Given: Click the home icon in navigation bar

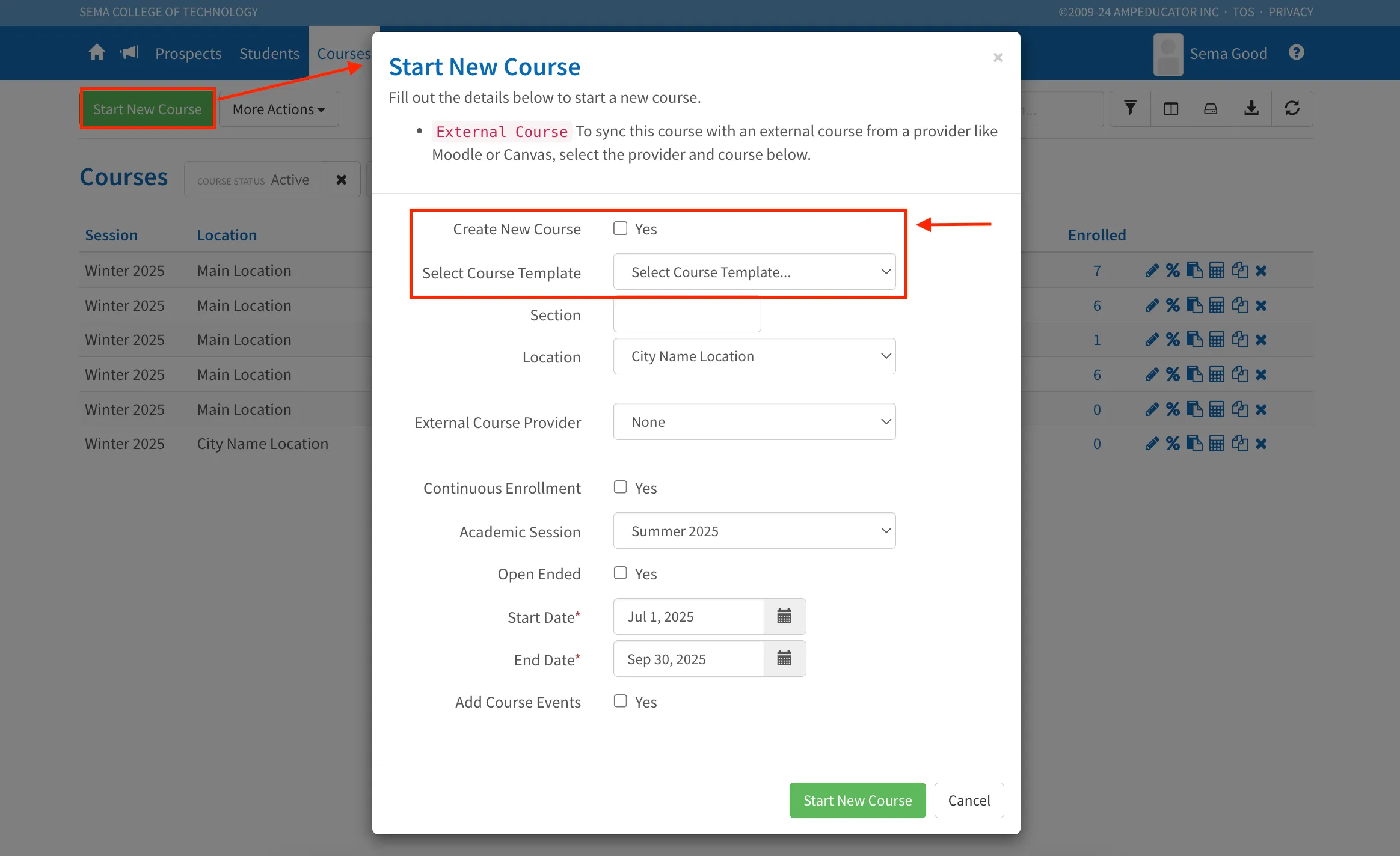Looking at the screenshot, I should pyautogui.click(x=97, y=53).
